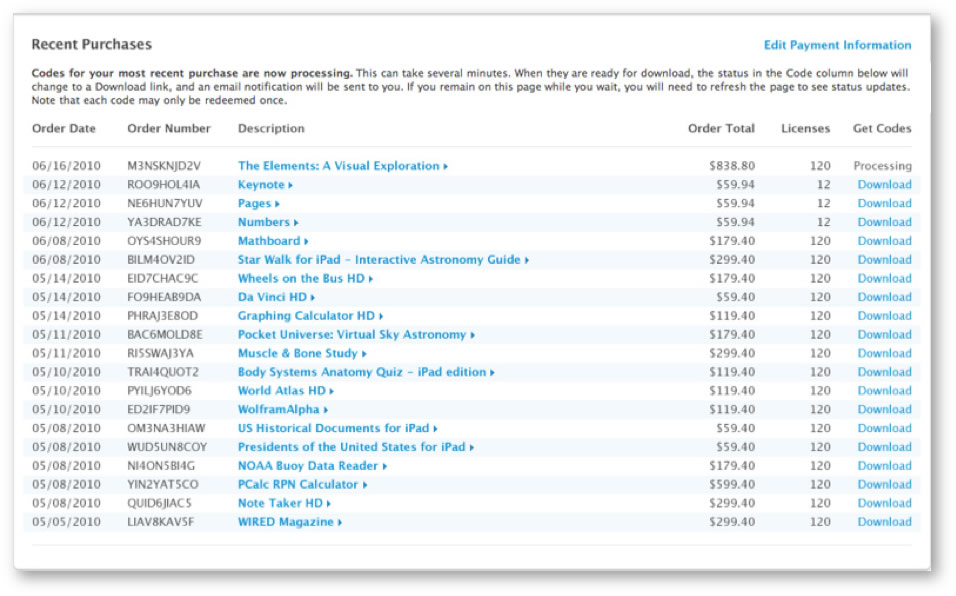This screenshot has height=596, width=956.
Task: Download codes for Muscle & Bone Study
Action: (x=884, y=353)
